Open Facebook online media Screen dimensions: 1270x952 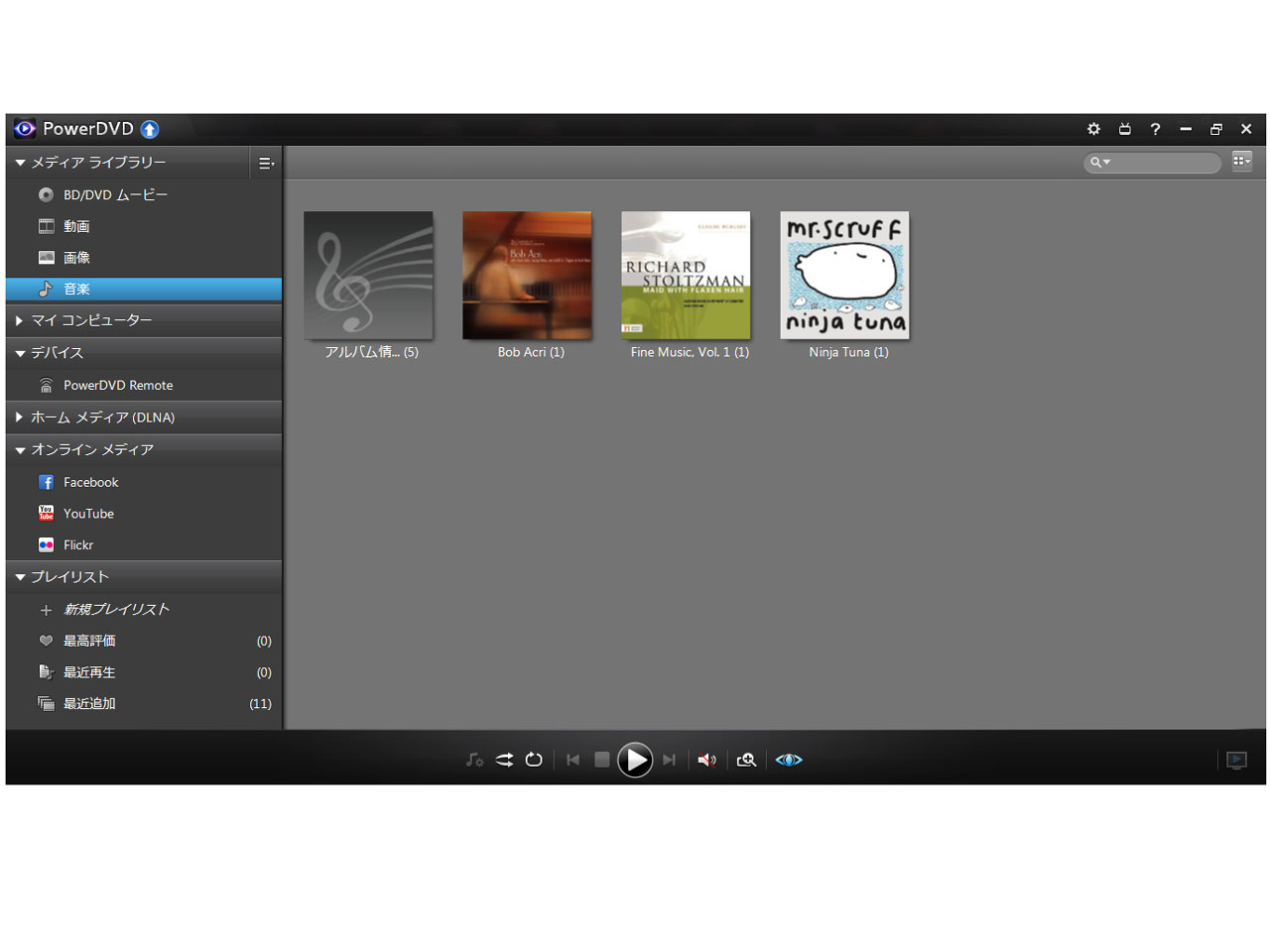[x=144, y=482]
